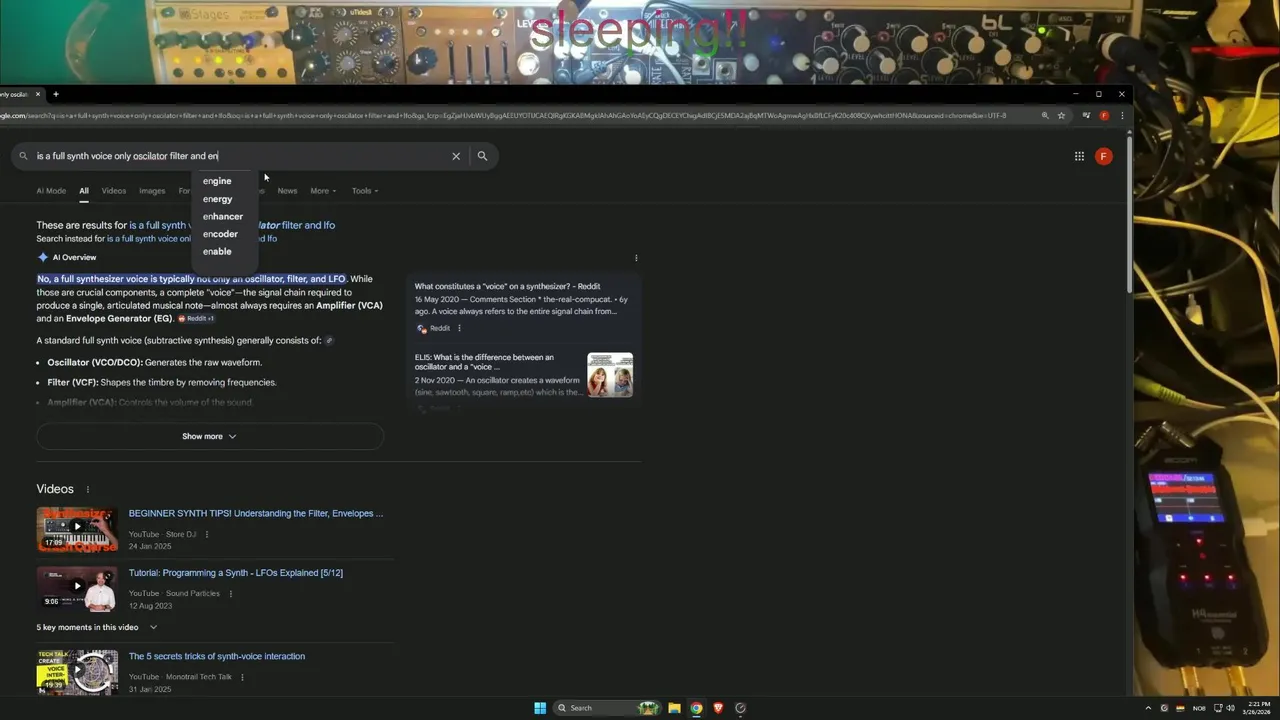Open Brave browser from the taskbar

(718, 708)
